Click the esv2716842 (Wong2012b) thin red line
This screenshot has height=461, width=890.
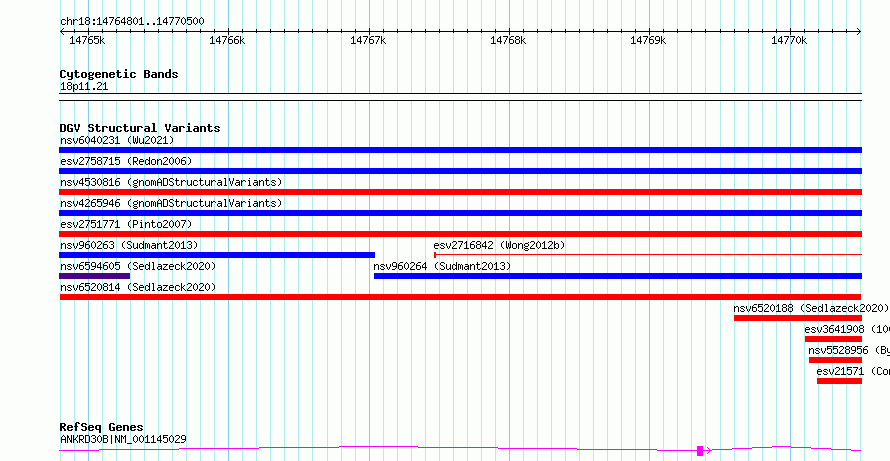tap(648, 255)
